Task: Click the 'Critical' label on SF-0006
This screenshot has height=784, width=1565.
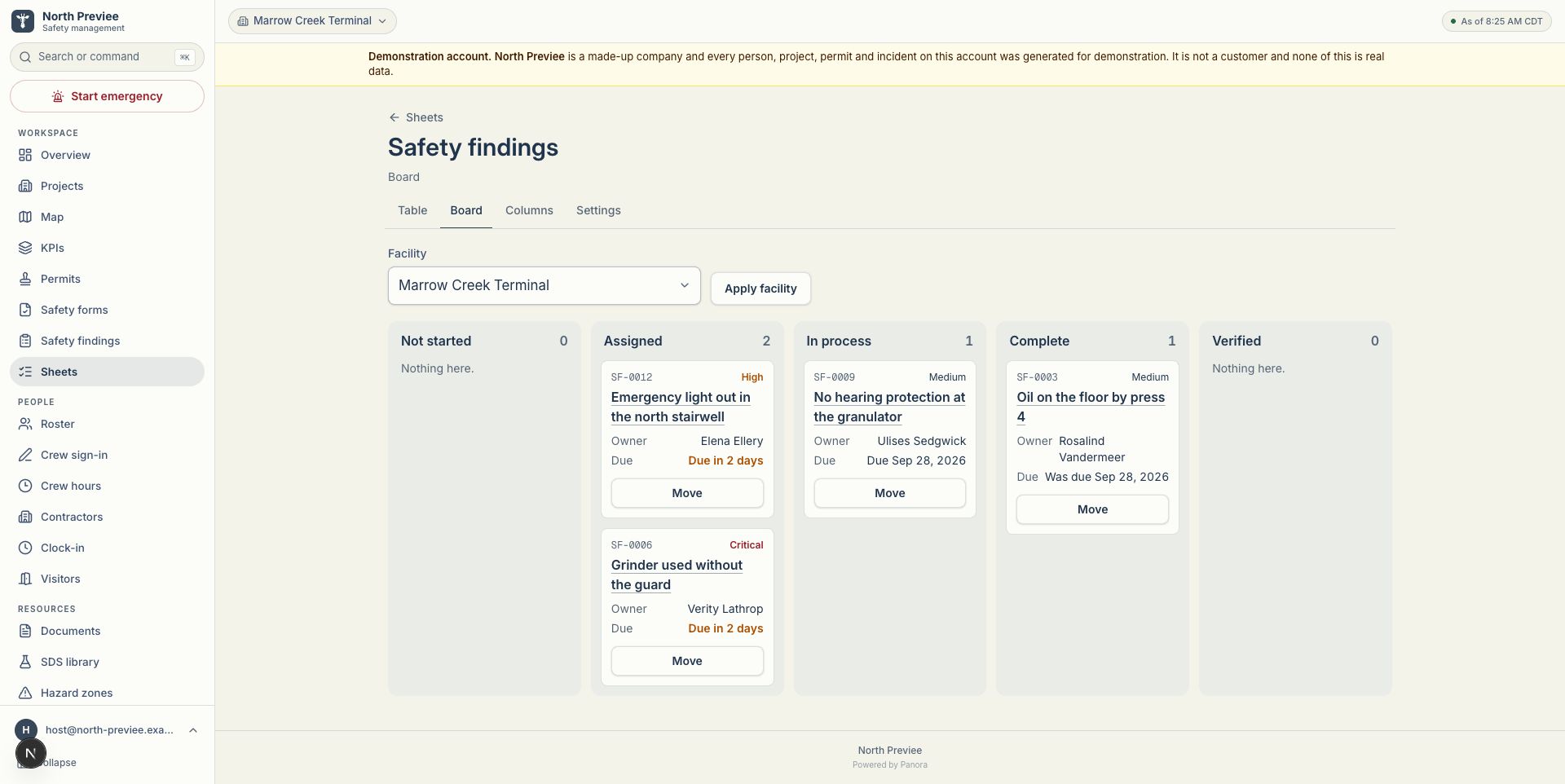Action: [x=746, y=545]
